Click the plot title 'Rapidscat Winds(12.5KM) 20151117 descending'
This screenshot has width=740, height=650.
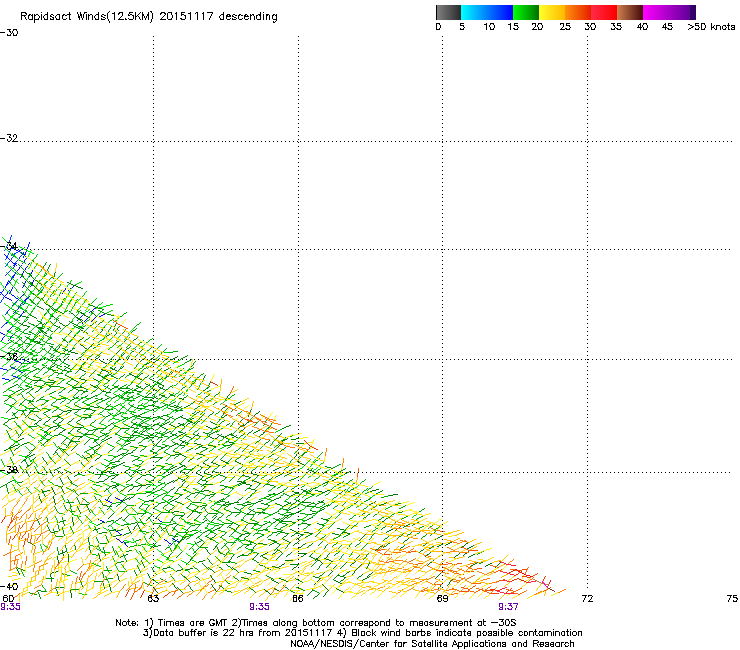pyautogui.click(x=149, y=17)
